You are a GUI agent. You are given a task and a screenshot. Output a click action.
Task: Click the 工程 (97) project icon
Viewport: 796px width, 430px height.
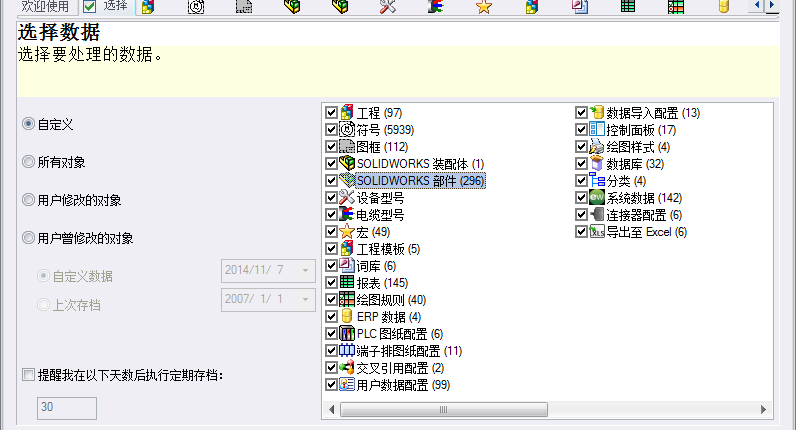point(347,112)
